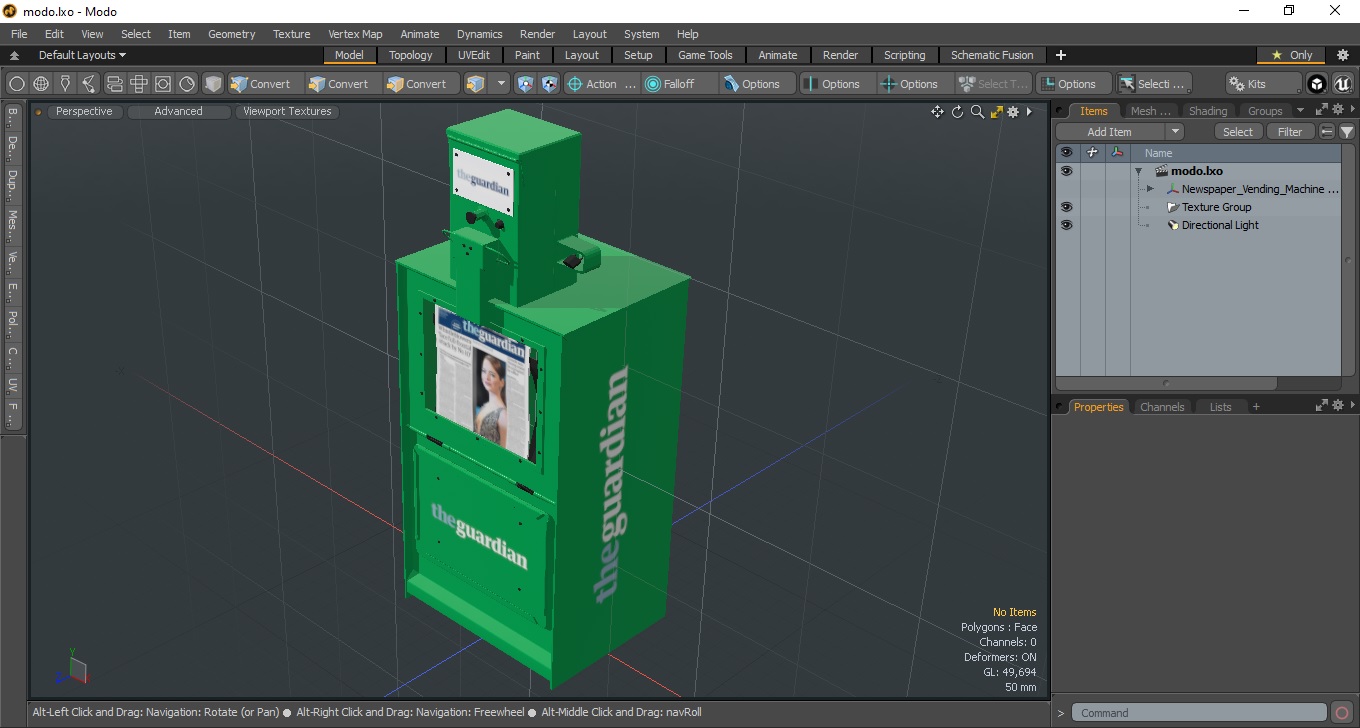Open the dropdown arrow after Convert cube icon
This screenshot has width=1360, height=728.
[x=501, y=84]
